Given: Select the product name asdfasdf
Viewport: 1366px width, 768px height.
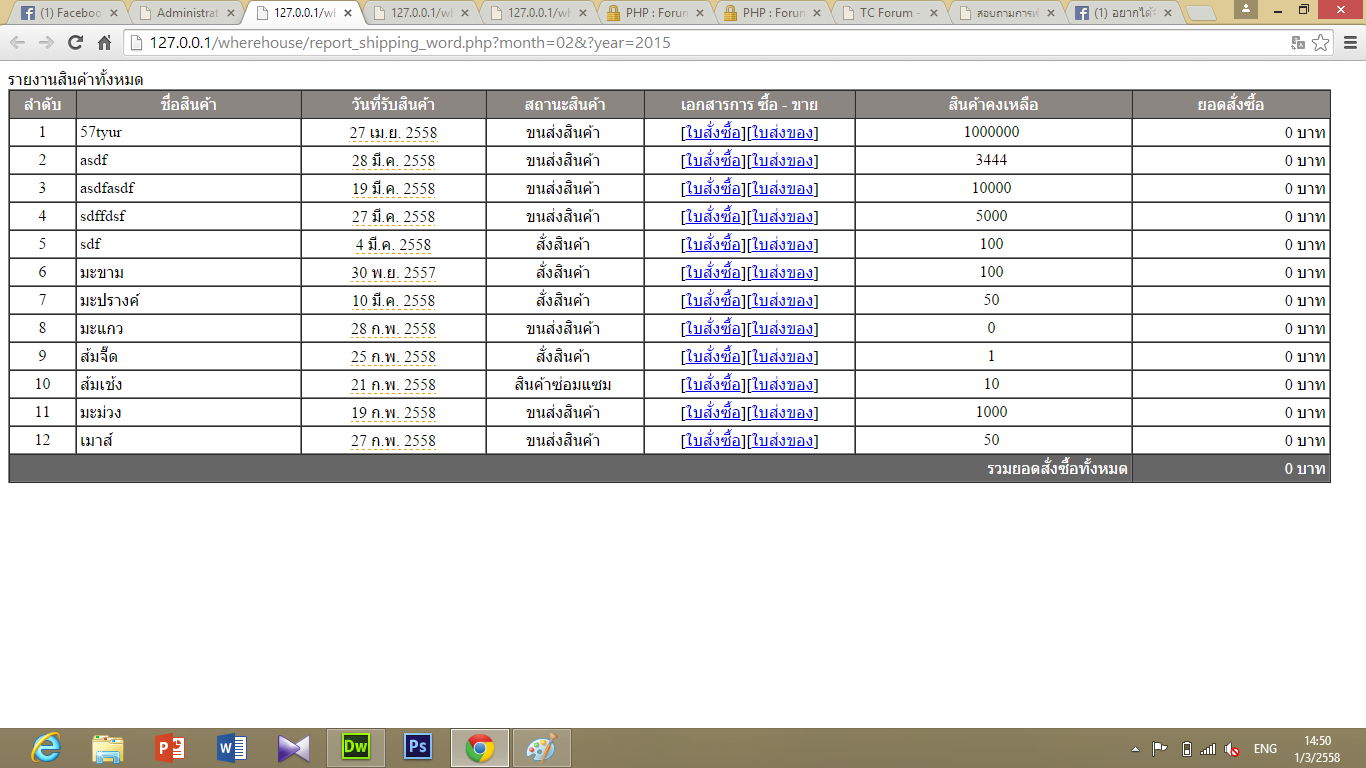Looking at the screenshot, I should click(x=106, y=188).
